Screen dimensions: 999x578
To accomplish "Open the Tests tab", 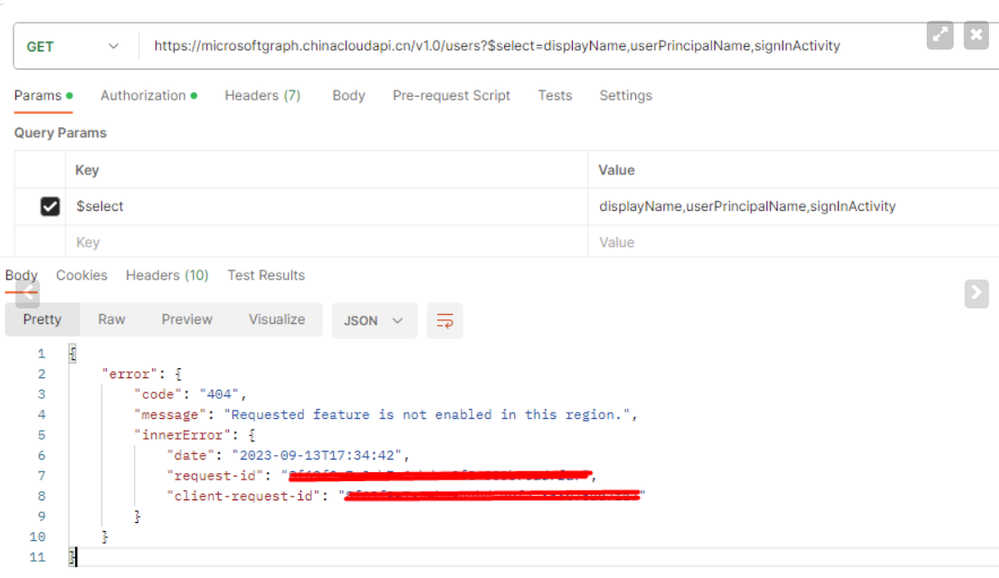I will coord(555,96).
